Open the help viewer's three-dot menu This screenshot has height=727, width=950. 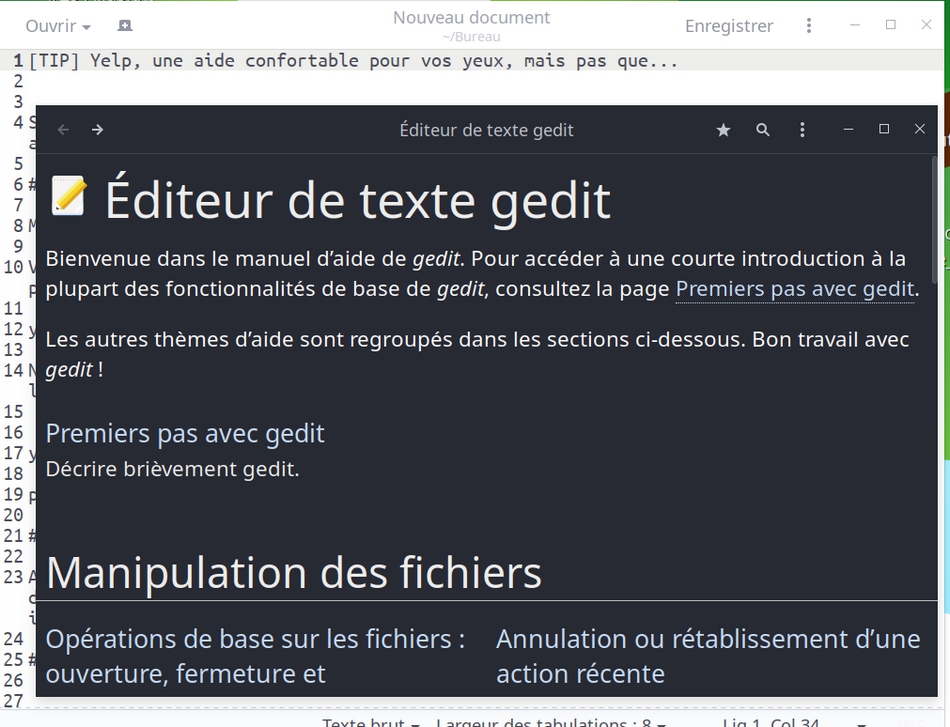click(802, 130)
